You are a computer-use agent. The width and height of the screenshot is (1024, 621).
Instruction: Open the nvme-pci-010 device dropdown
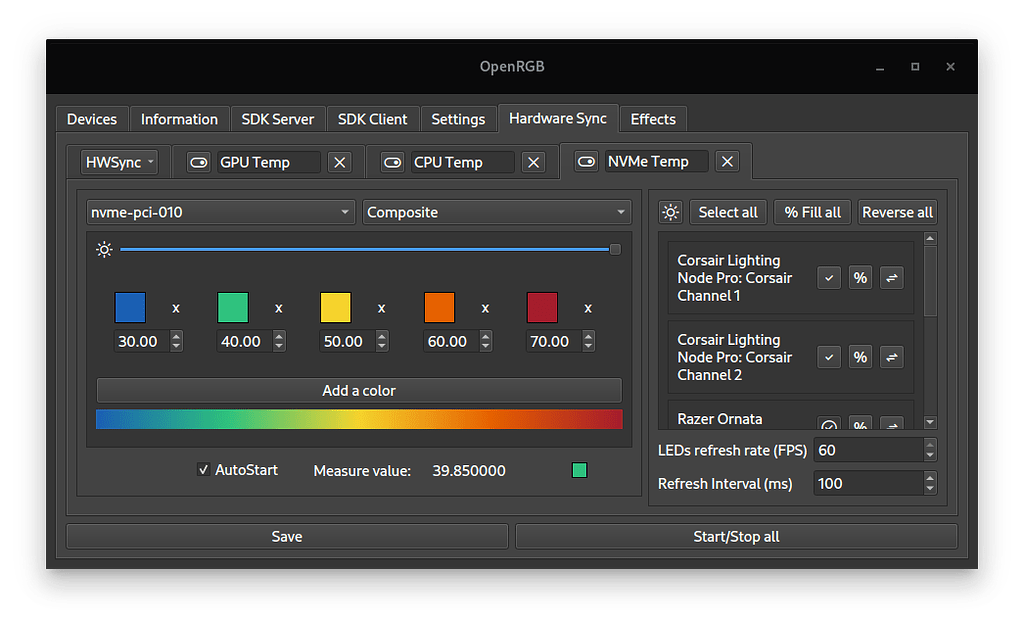coord(220,212)
